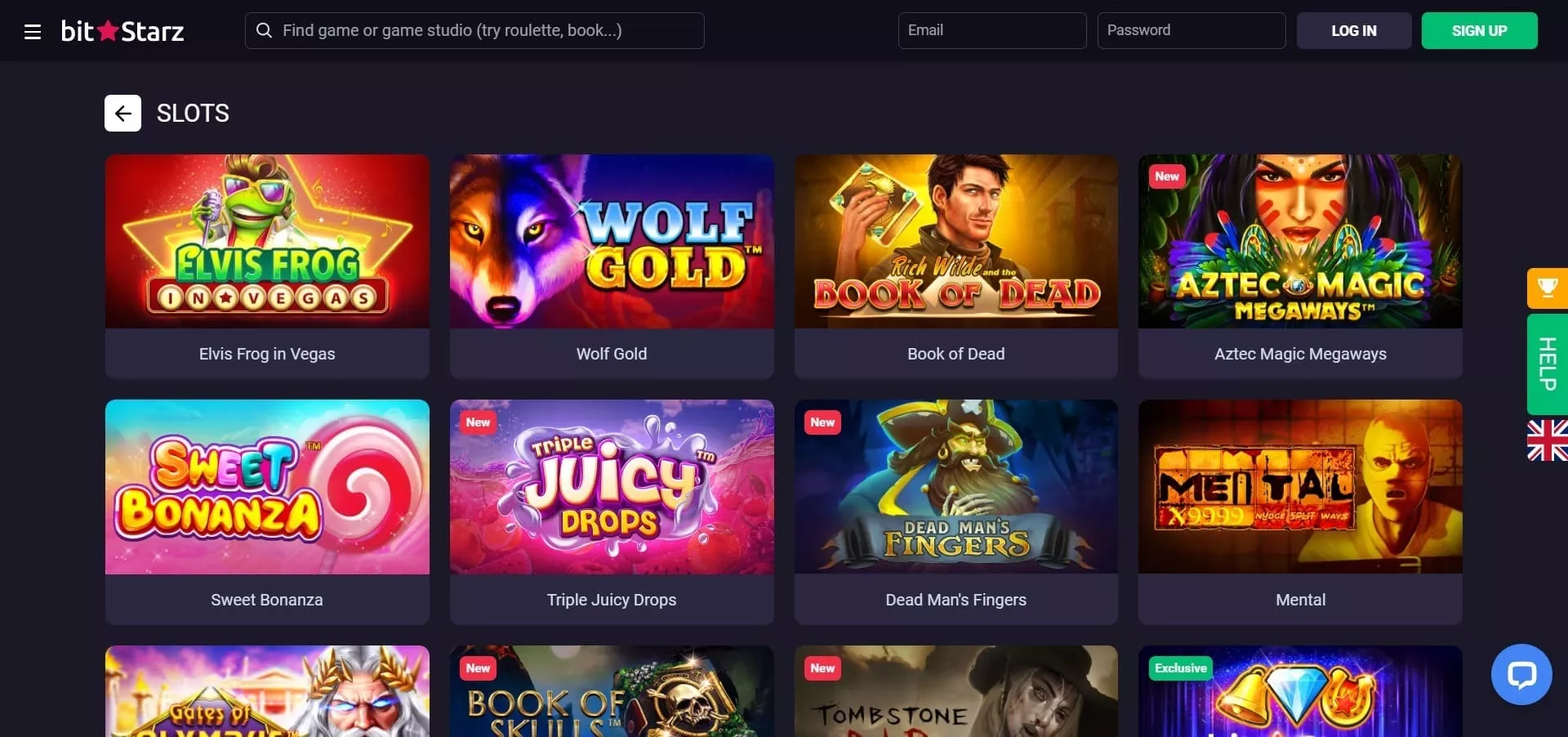
Task: Click the Triple Juicy Drops label
Action: coord(612,600)
